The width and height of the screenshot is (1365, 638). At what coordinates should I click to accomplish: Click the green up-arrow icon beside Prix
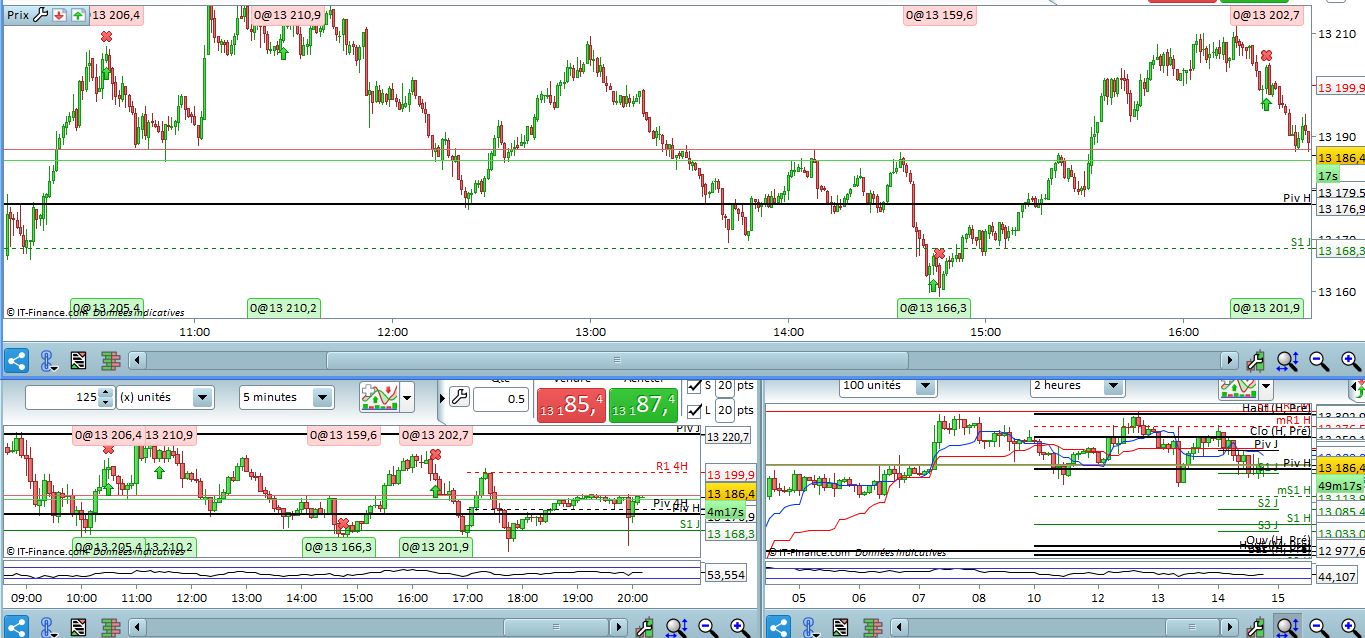(77, 15)
